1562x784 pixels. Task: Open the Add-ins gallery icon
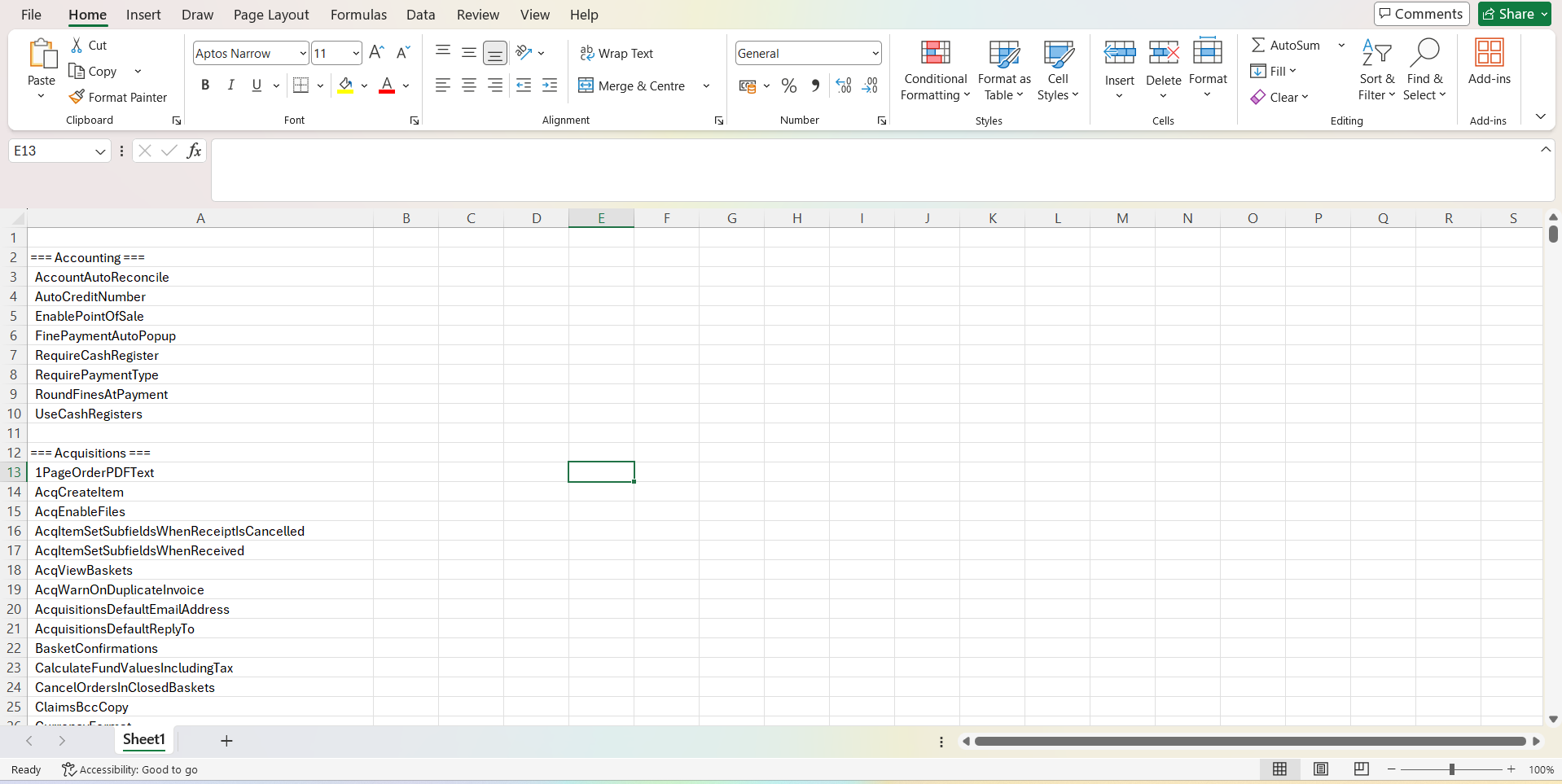[x=1489, y=53]
